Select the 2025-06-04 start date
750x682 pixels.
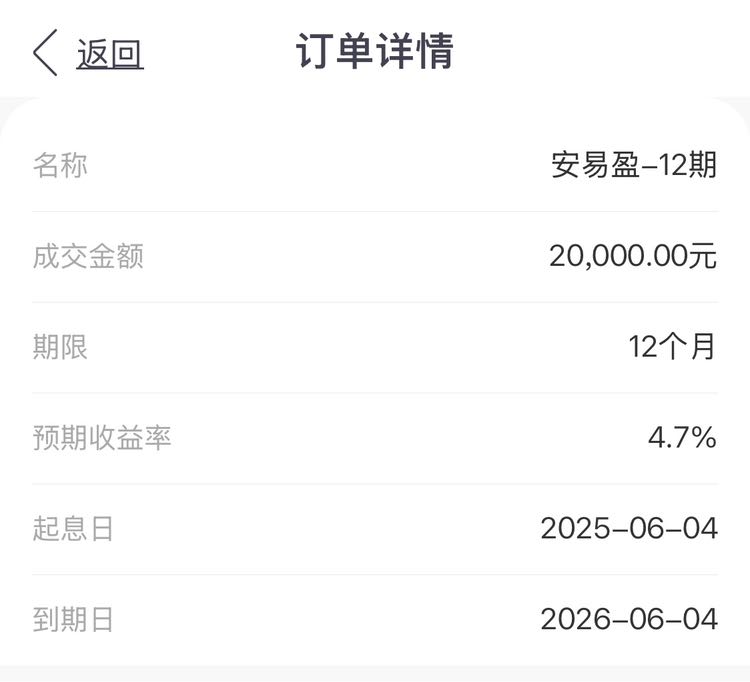(x=629, y=528)
